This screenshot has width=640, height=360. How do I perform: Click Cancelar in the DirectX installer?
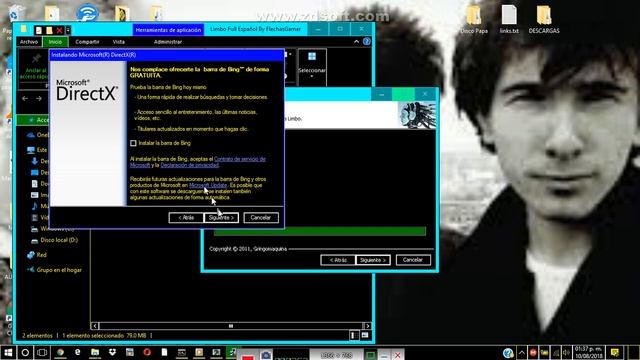pyautogui.click(x=261, y=218)
